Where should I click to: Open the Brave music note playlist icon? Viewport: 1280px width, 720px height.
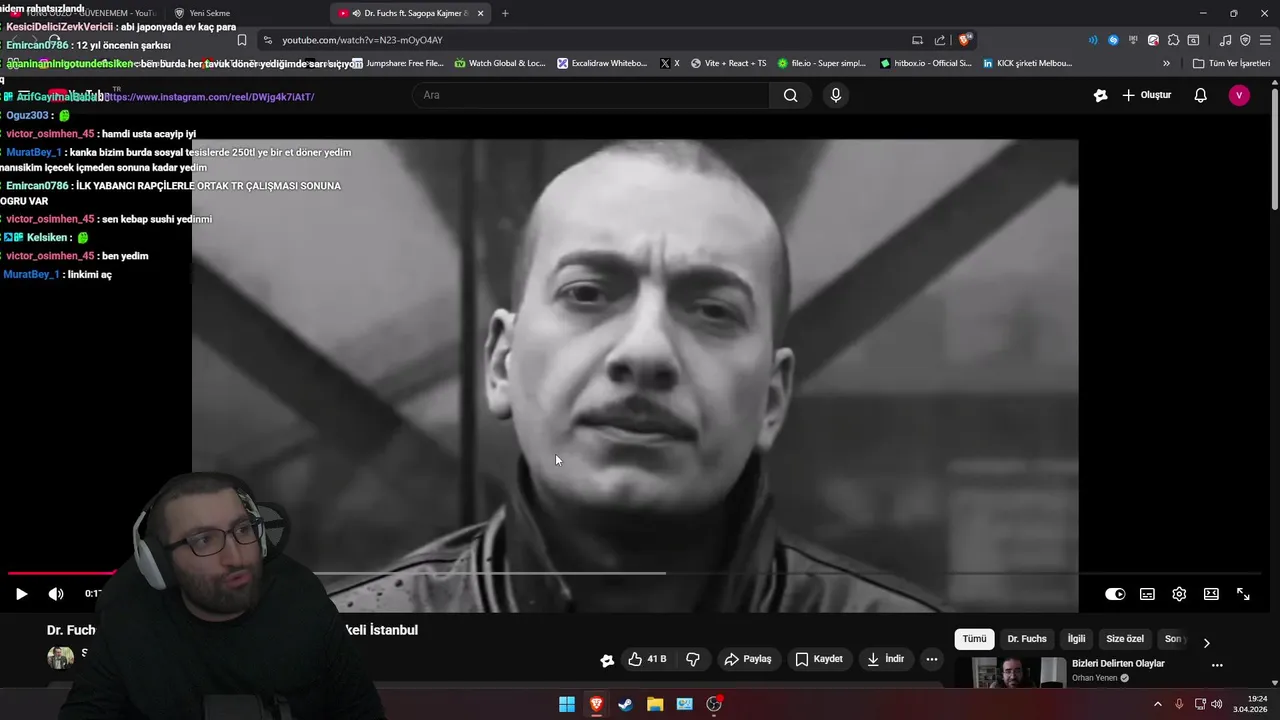point(1226,40)
